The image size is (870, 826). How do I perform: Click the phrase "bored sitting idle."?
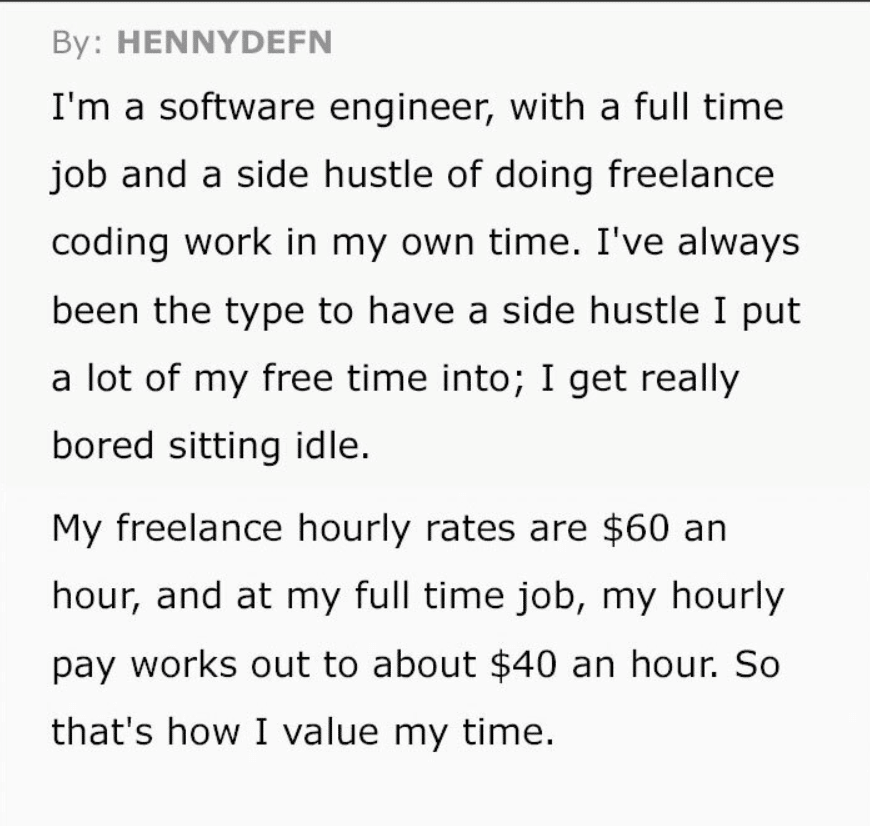click(x=211, y=445)
